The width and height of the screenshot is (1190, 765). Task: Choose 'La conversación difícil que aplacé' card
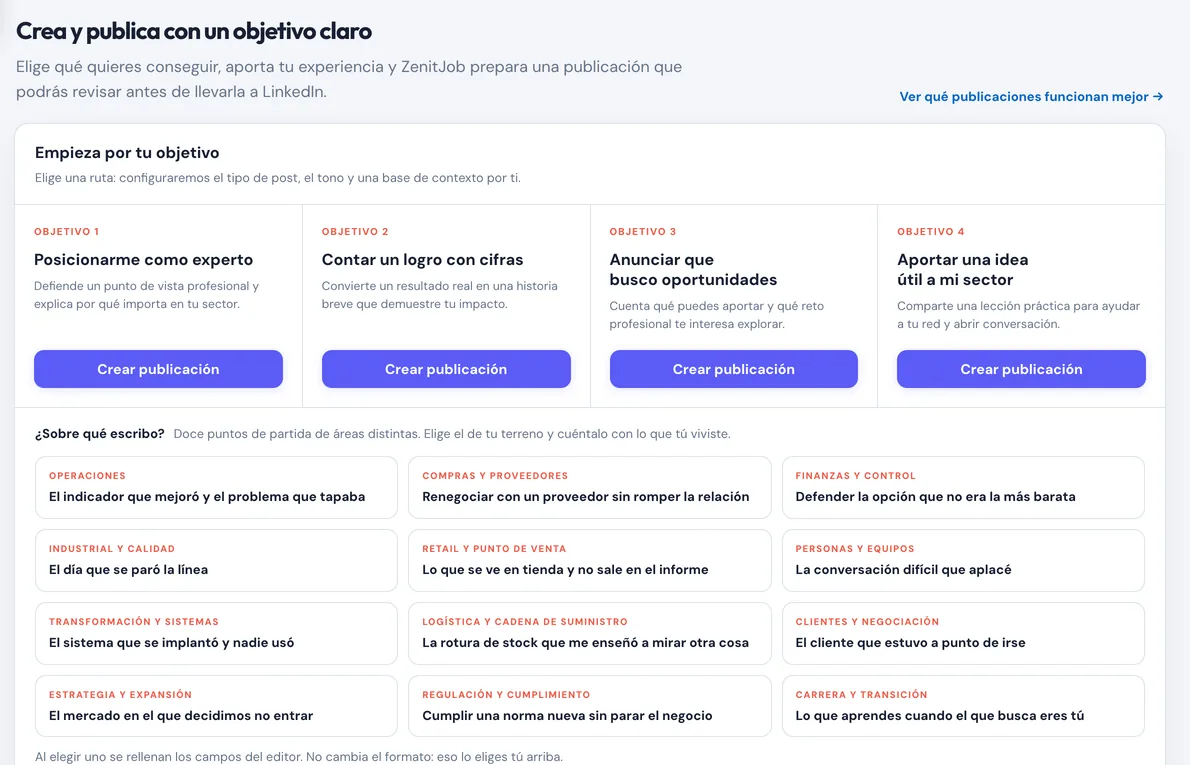[x=963, y=560]
